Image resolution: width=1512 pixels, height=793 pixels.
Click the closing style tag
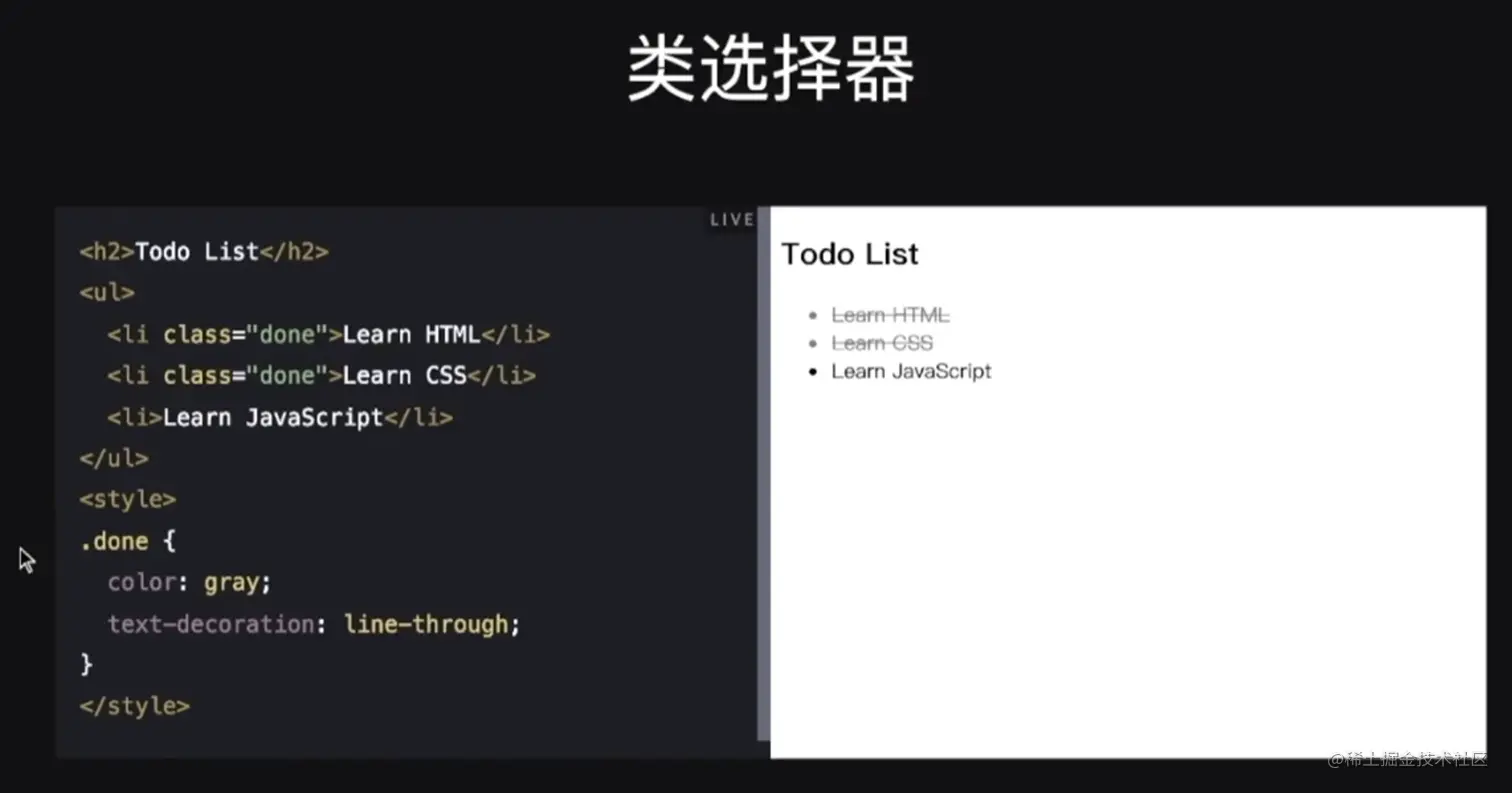point(133,705)
